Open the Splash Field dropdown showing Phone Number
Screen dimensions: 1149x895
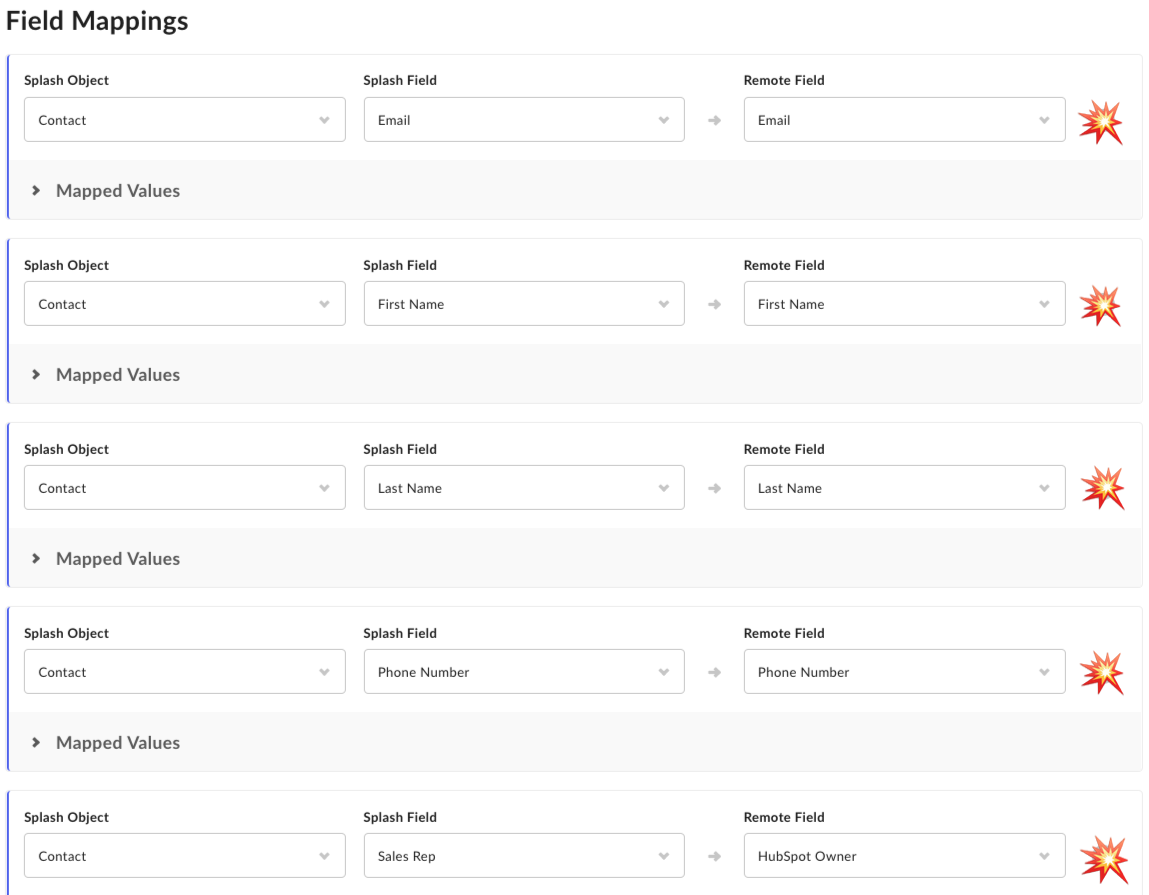[524, 671]
